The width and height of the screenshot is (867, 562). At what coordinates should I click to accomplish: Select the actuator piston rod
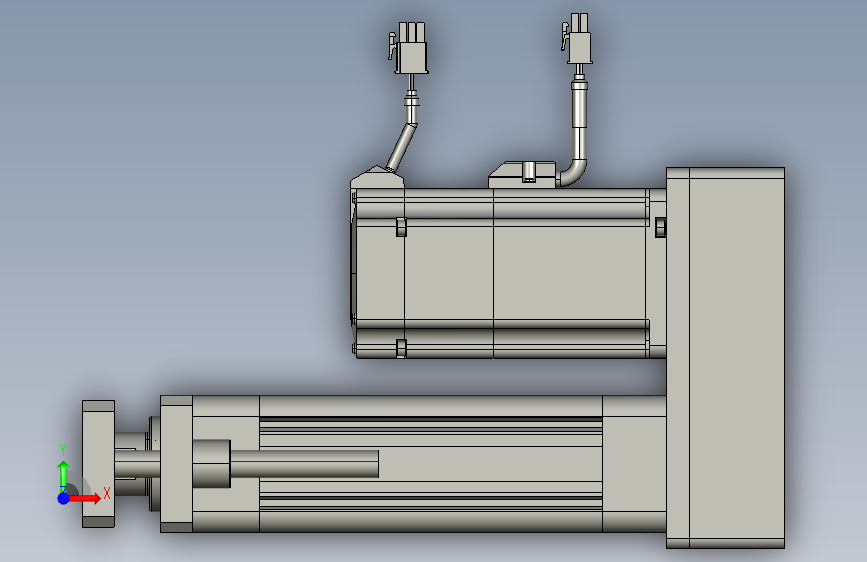point(304,464)
